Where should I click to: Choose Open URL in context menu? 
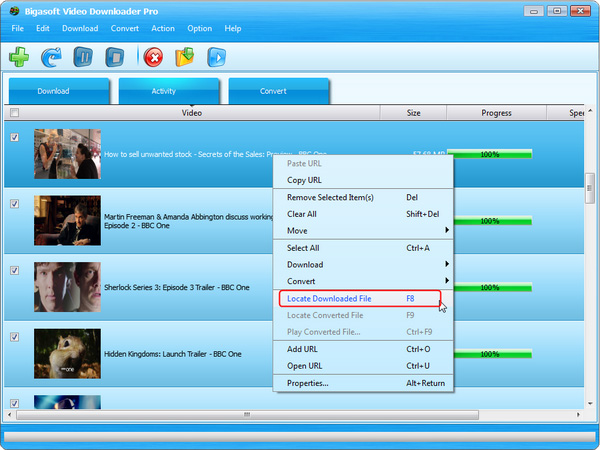(x=363, y=366)
